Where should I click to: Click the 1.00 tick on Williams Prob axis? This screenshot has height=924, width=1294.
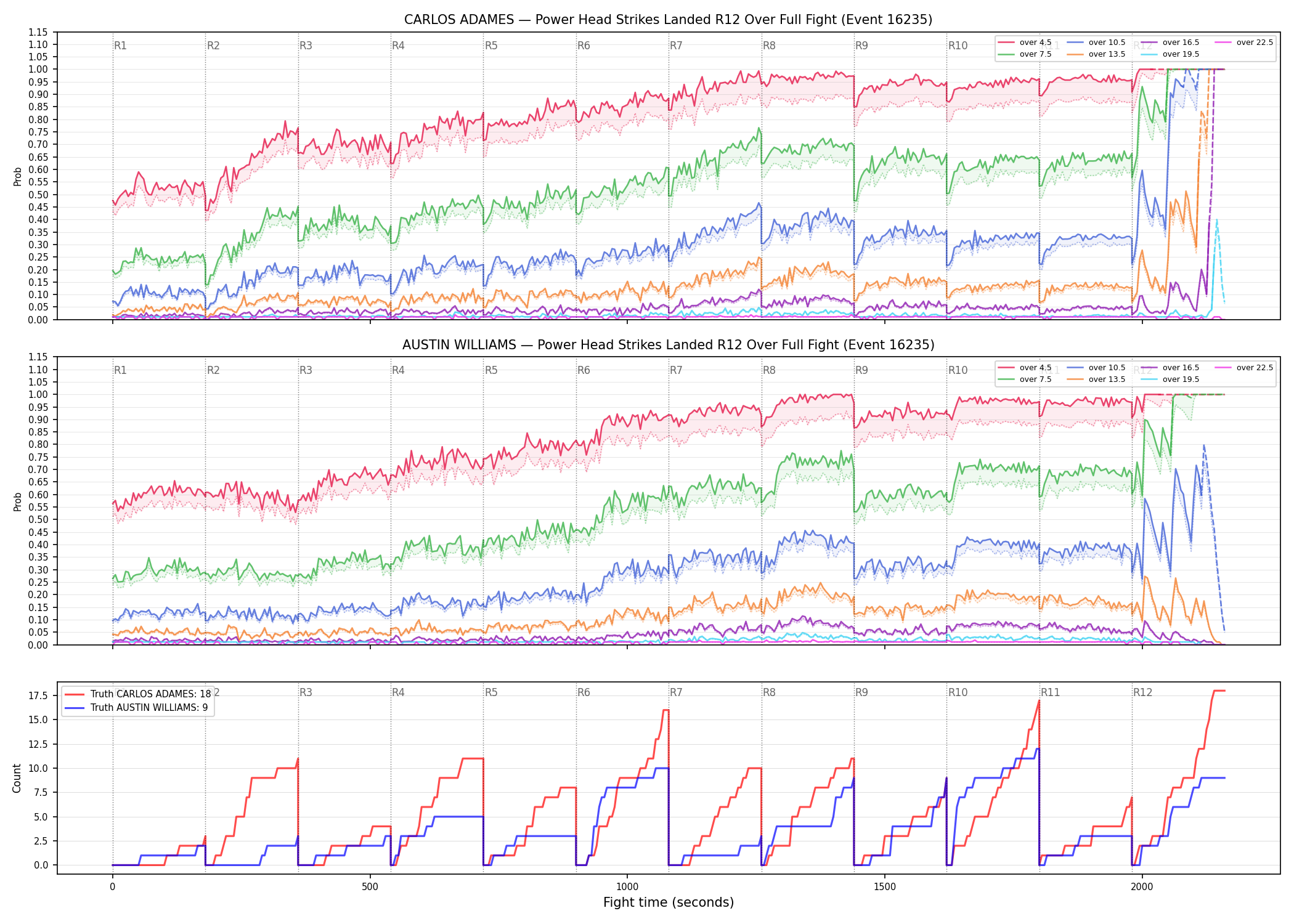[x=38, y=395]
